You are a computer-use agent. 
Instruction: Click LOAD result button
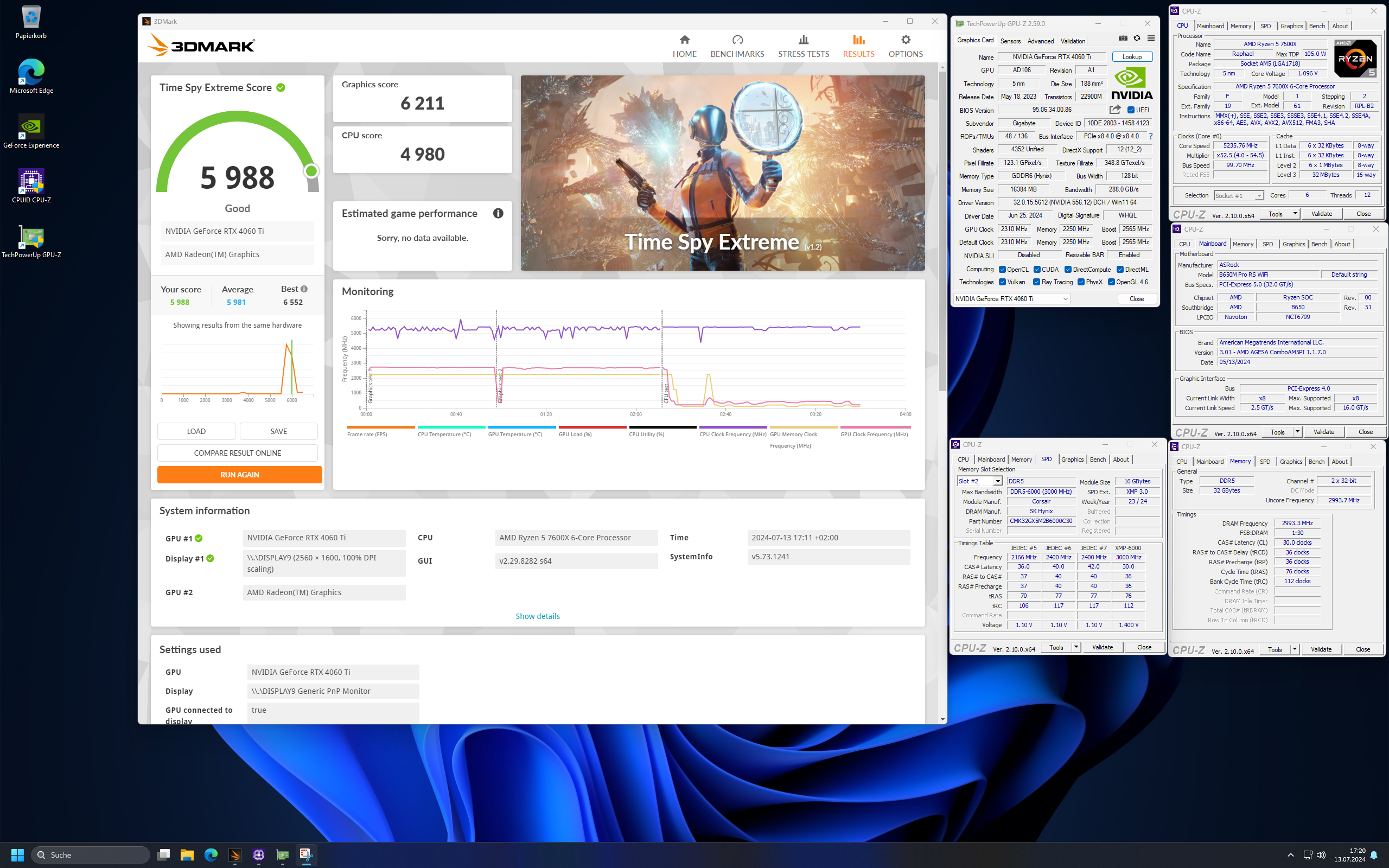pos(196,431)
